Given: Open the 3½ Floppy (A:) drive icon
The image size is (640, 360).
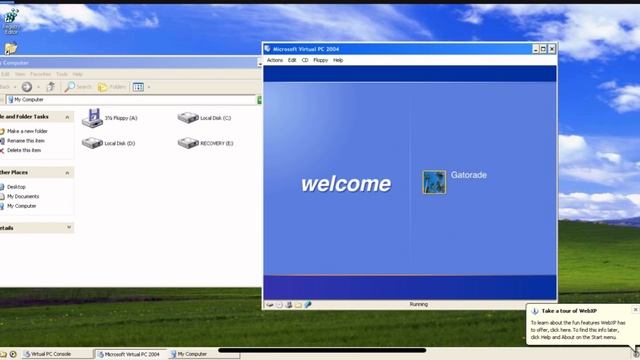Looking at the screenshot, I should (93, 118).
